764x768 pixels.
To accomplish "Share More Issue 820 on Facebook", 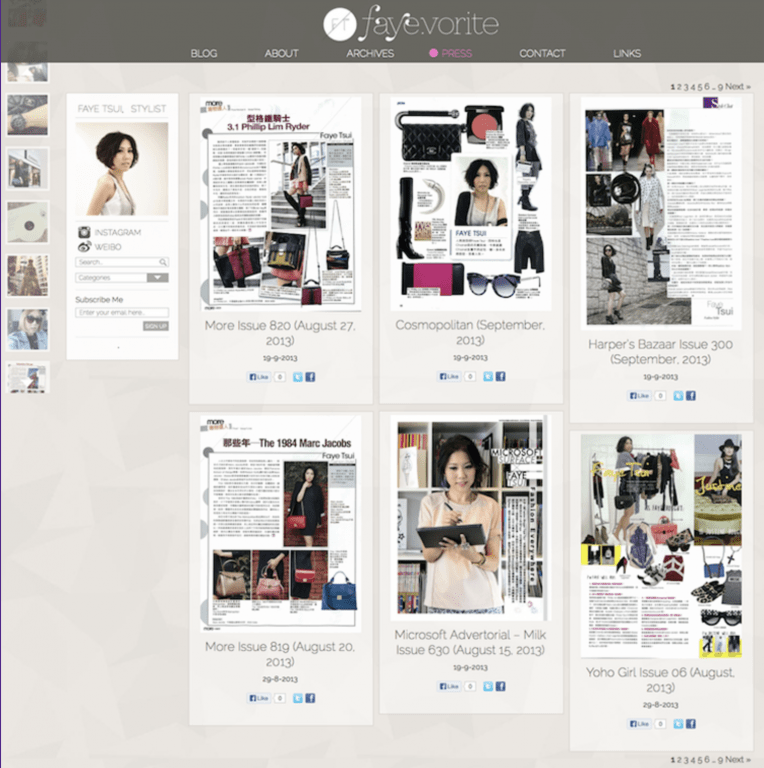I will point(310,377).
